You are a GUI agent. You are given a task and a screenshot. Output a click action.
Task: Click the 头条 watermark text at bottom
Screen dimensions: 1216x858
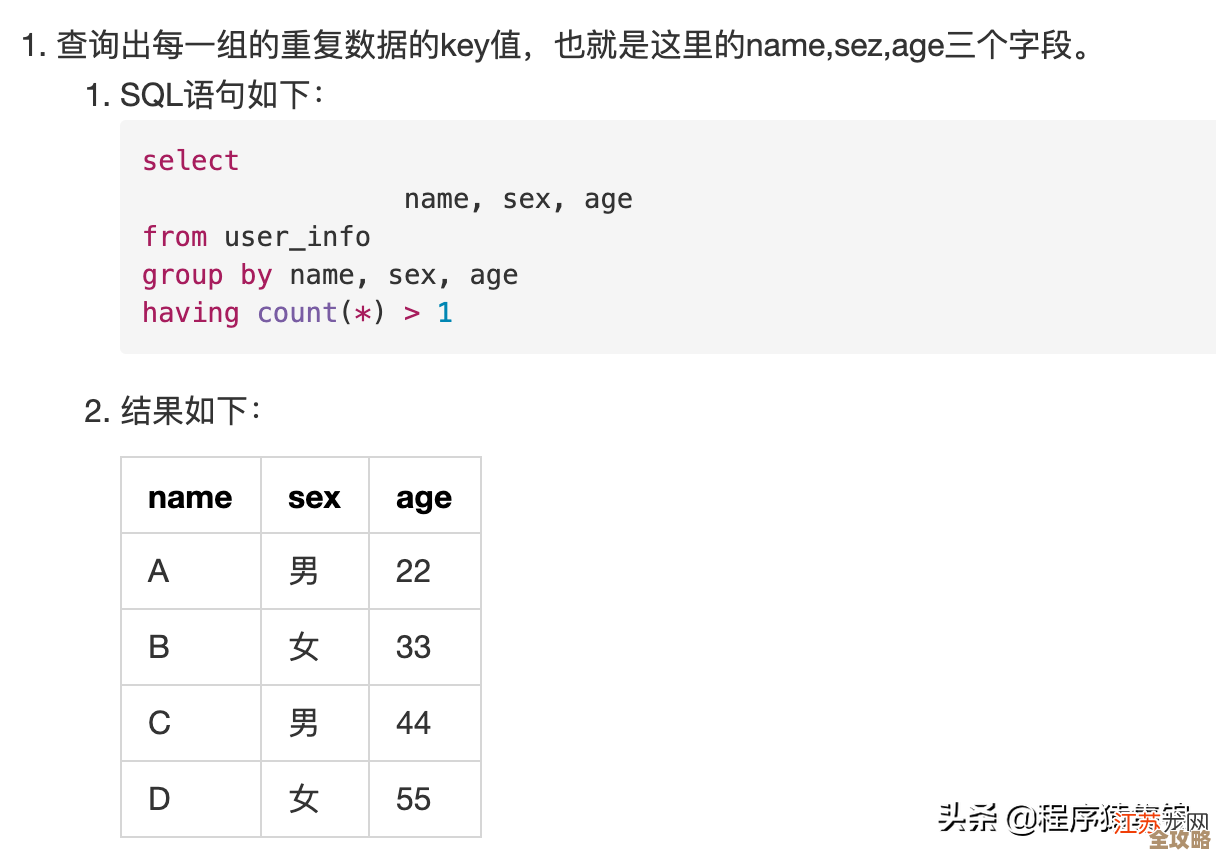[x=968, y=819]
